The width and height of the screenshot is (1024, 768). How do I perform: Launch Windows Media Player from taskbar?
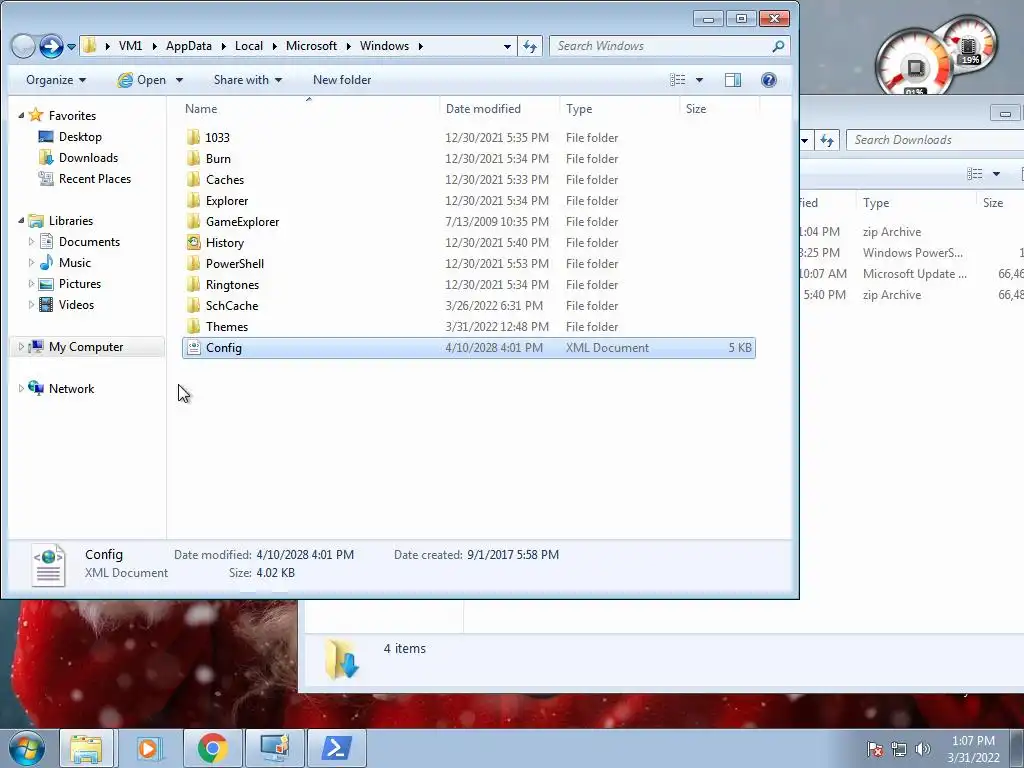point(149,748)
